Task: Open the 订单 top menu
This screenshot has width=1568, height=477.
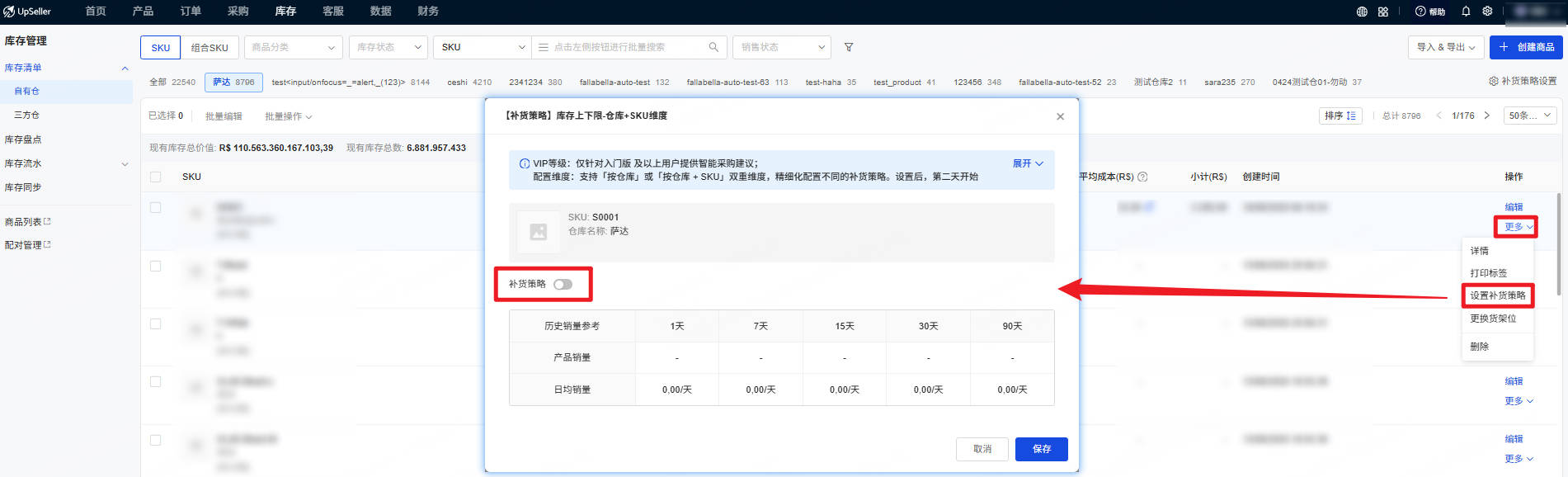Action: click(x=191, y=12)
